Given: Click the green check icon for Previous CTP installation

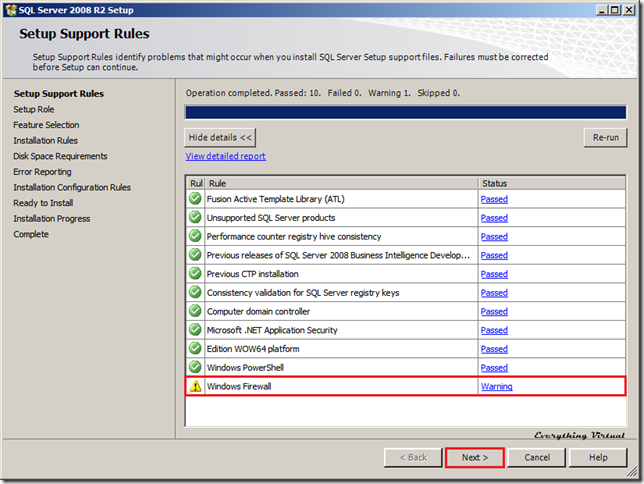Looking at the screenshot, I should (x=195, y=274).
